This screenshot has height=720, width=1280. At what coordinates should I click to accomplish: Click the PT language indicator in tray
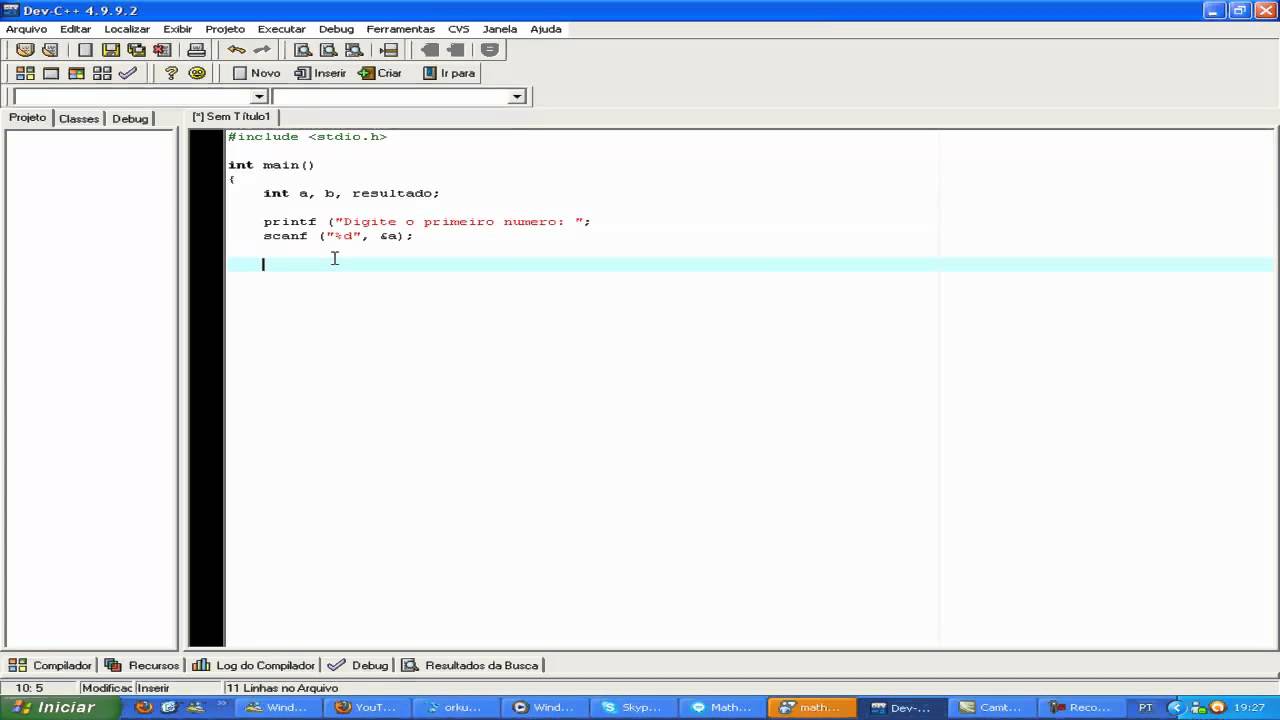point(1146,707)
